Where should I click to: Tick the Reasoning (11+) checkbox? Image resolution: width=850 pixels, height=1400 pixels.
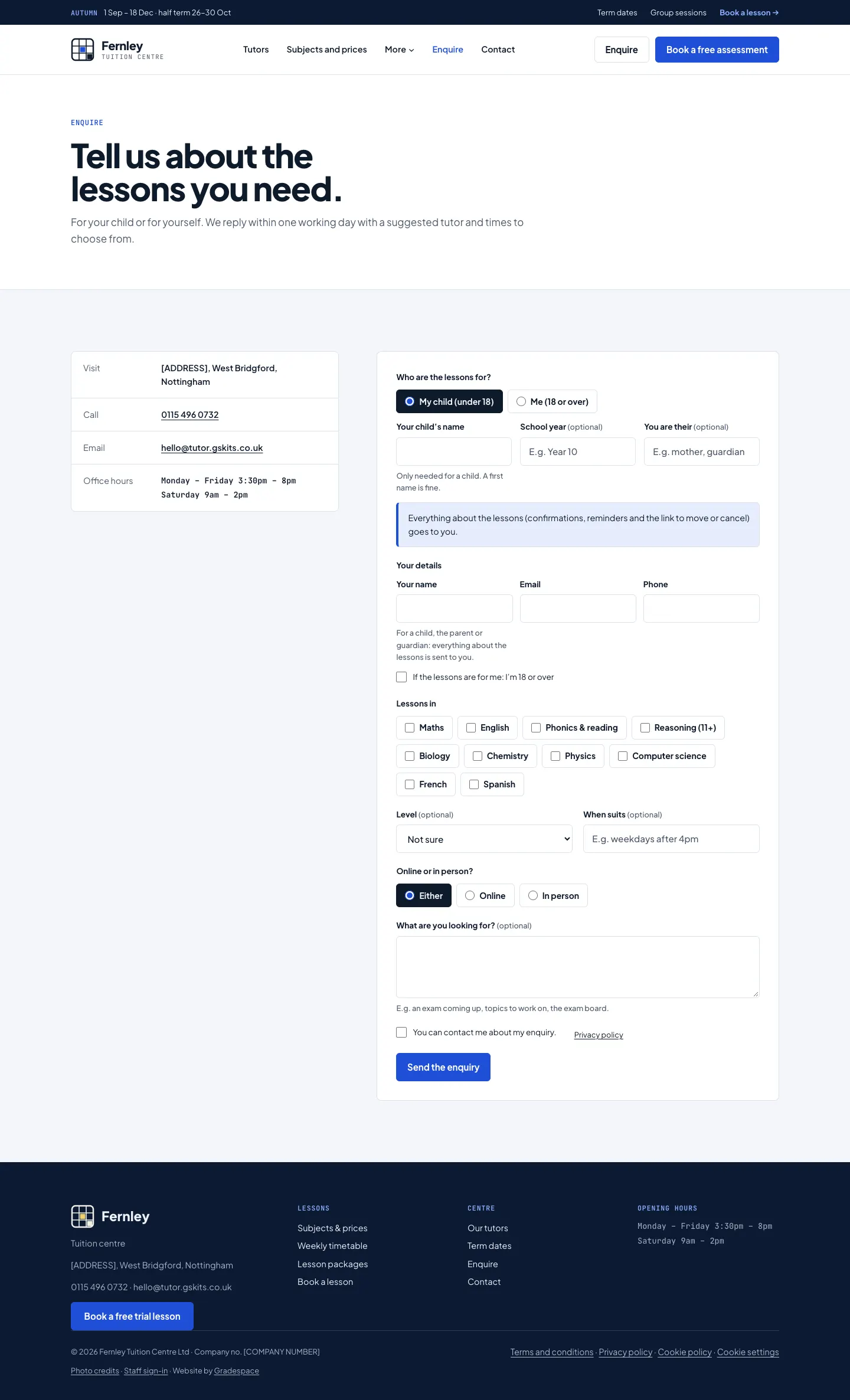tap(645, 728)
